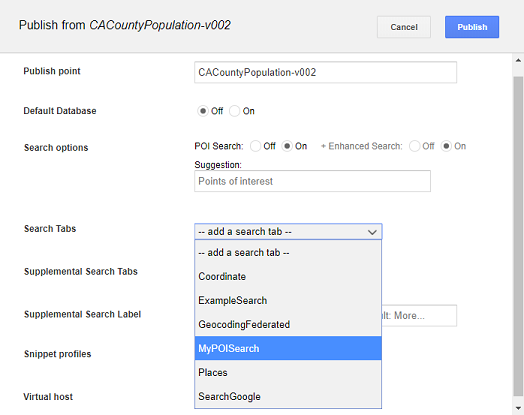The image size is (524, 415).
Task: Choose Places search tab option
Action: 288,372
